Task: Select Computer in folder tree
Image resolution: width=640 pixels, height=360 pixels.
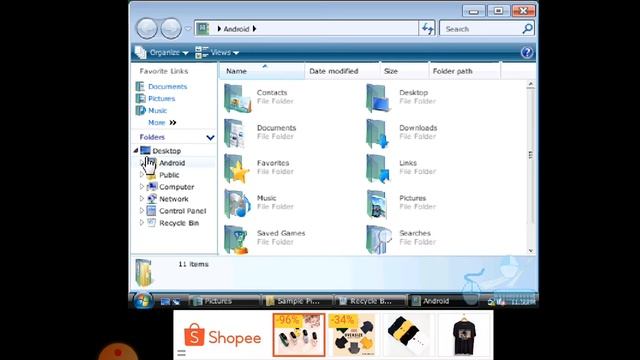Action: point(176,187)
